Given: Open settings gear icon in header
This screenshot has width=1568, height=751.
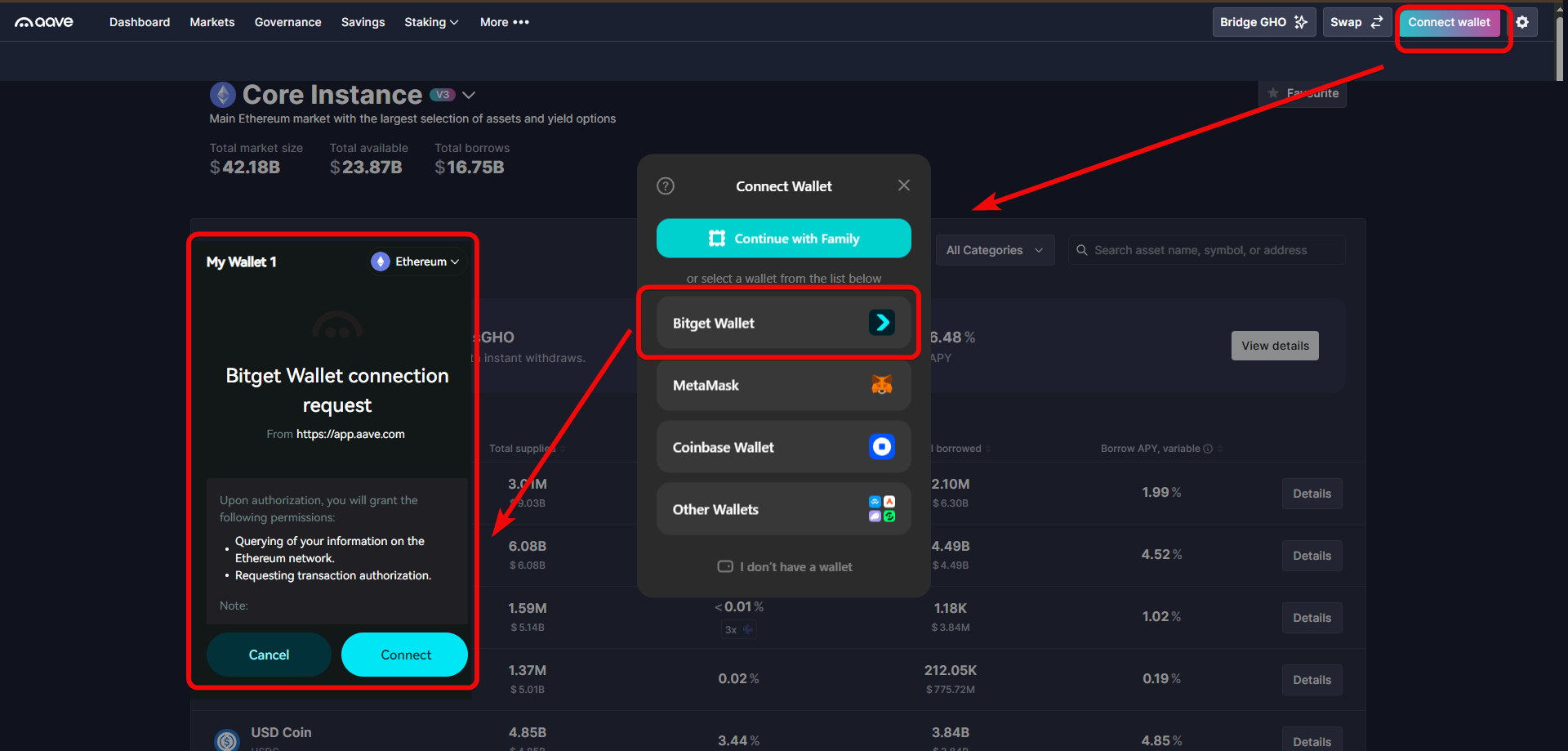Looking at the screenshot, I should (1522, 22).
